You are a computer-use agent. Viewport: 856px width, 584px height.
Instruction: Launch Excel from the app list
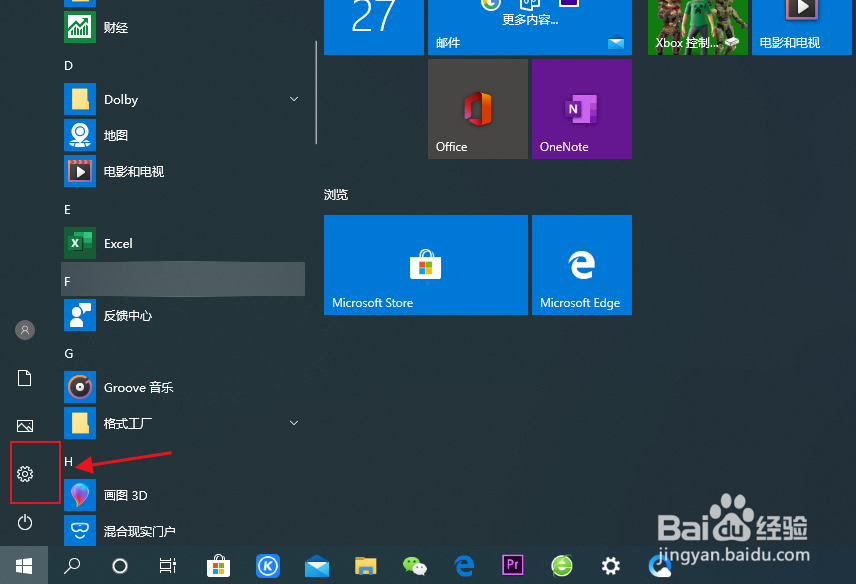pos(183,243)
